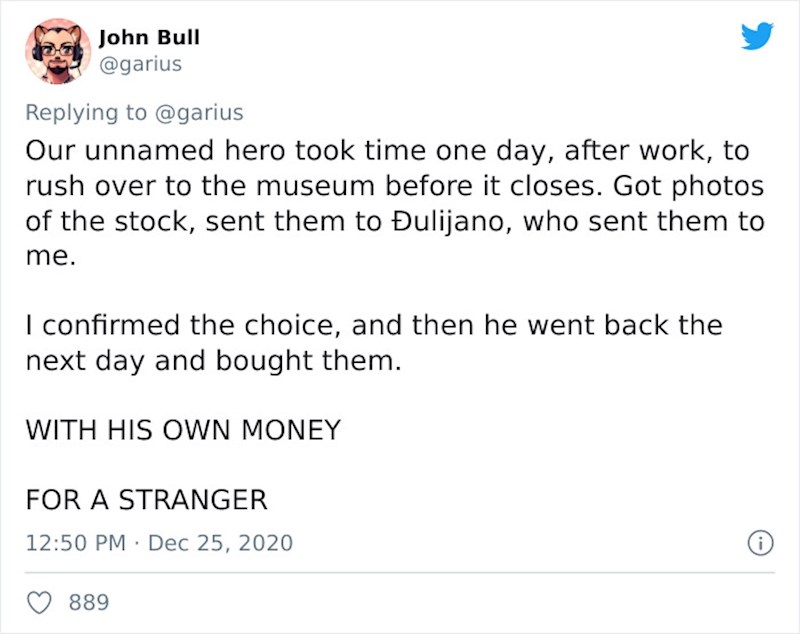The height and width of the screenshot is (634, 800).
Task: Click the 12:50 PM timestamp
Action: [75, 543]
